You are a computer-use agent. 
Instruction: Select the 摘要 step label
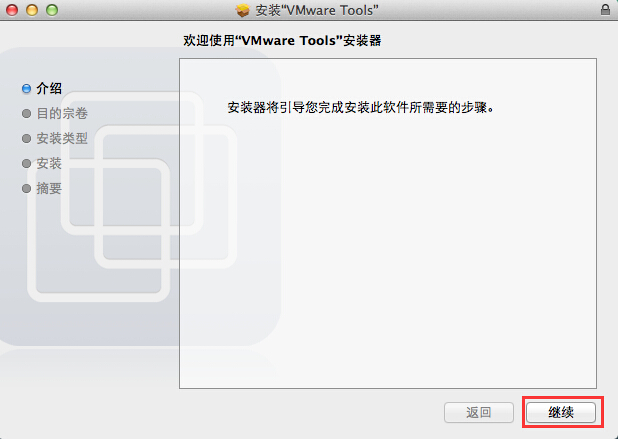(x=49, y=188)
